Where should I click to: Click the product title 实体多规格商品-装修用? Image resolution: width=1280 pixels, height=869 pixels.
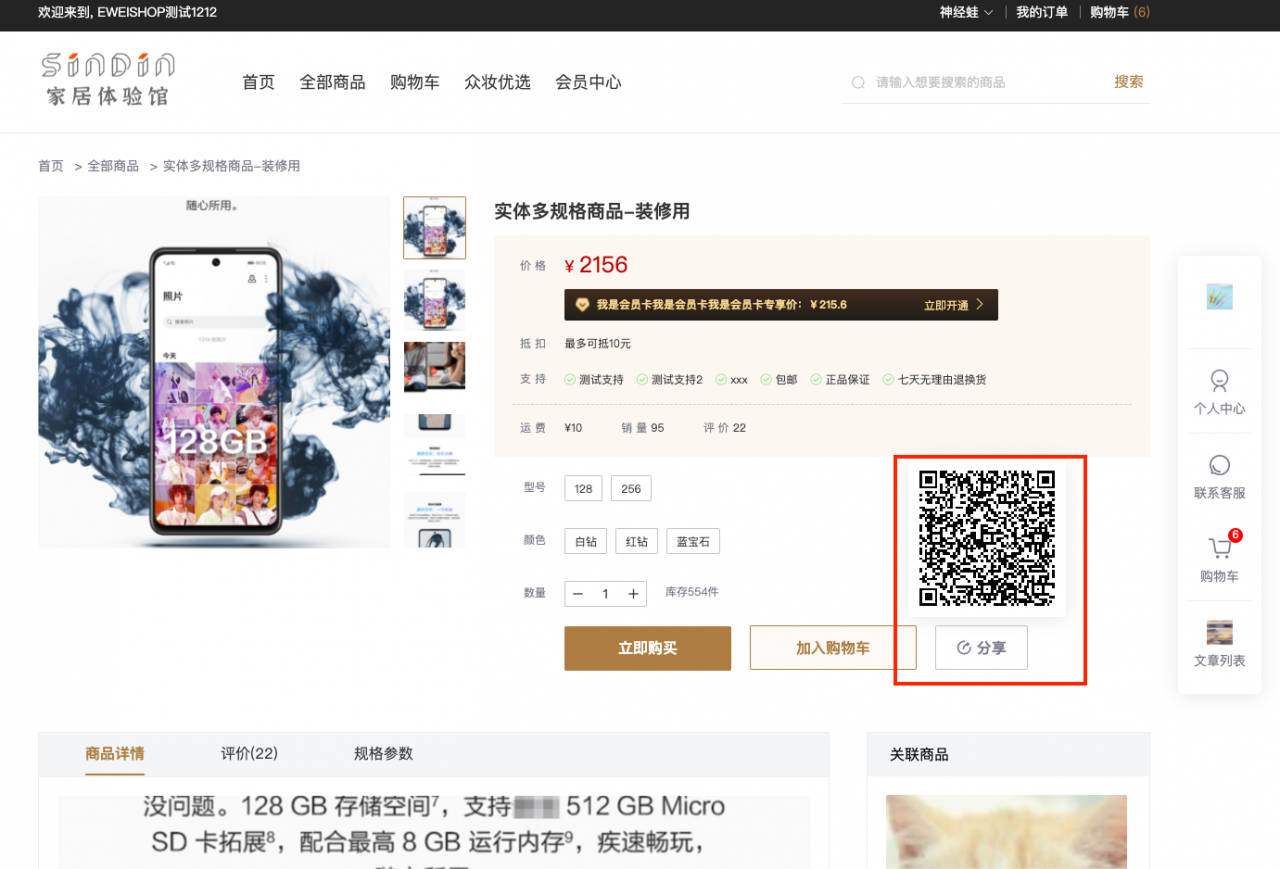(x=592, y=211)
